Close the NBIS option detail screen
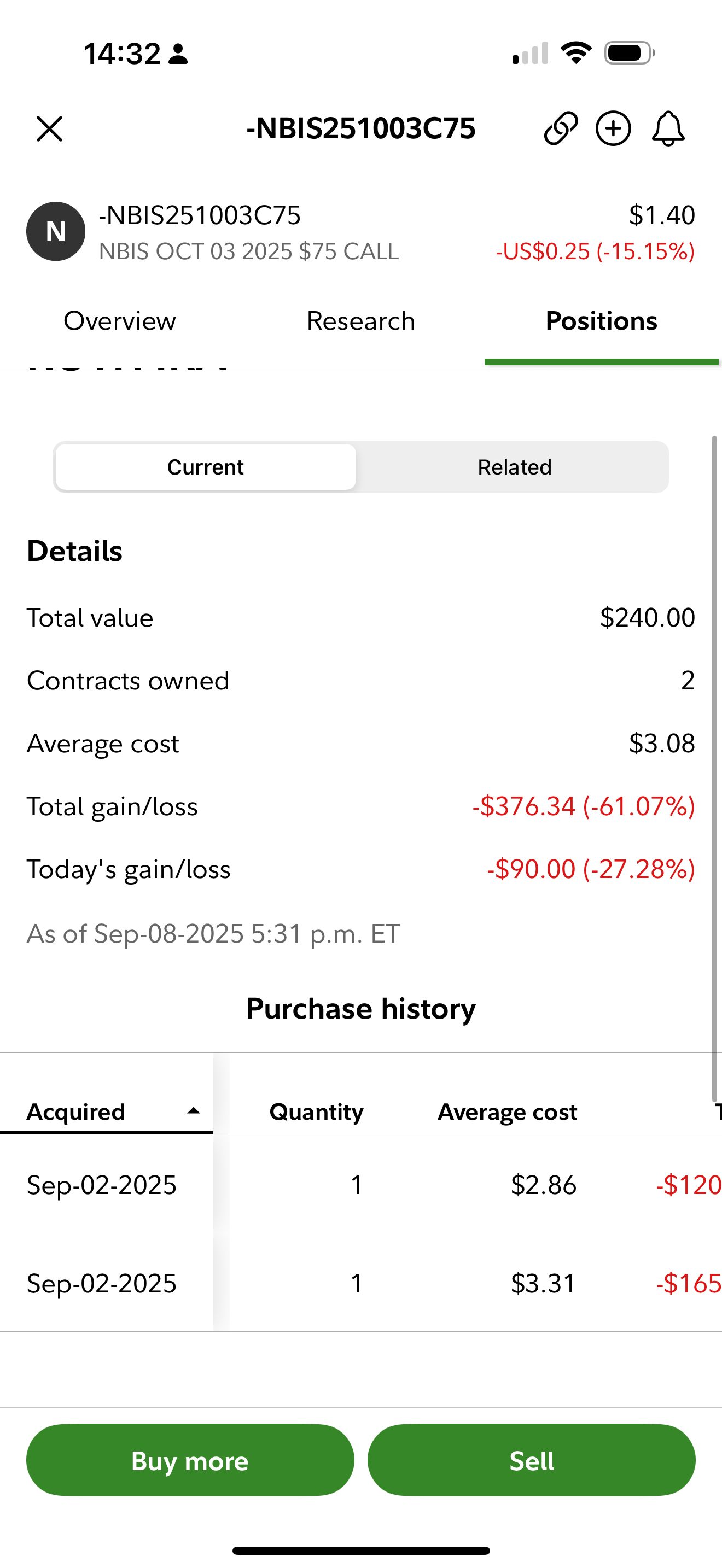This screenshot has width=722, height=1568. point(49,129)
